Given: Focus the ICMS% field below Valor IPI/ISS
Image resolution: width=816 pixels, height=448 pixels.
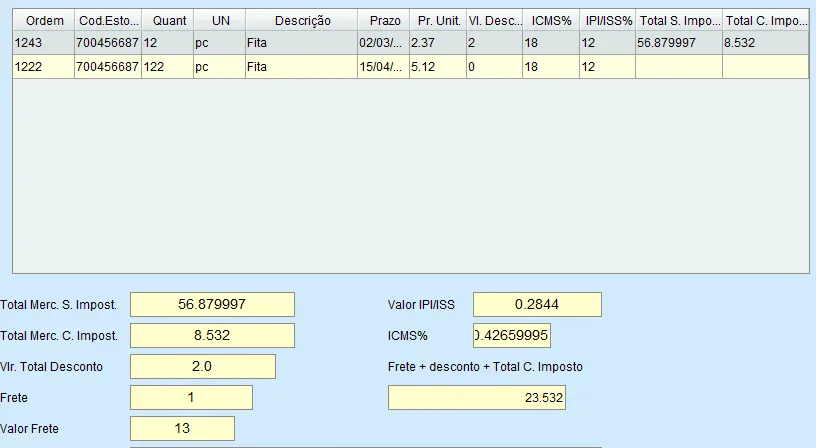Looking at the screenshot, I should (512, 336).
